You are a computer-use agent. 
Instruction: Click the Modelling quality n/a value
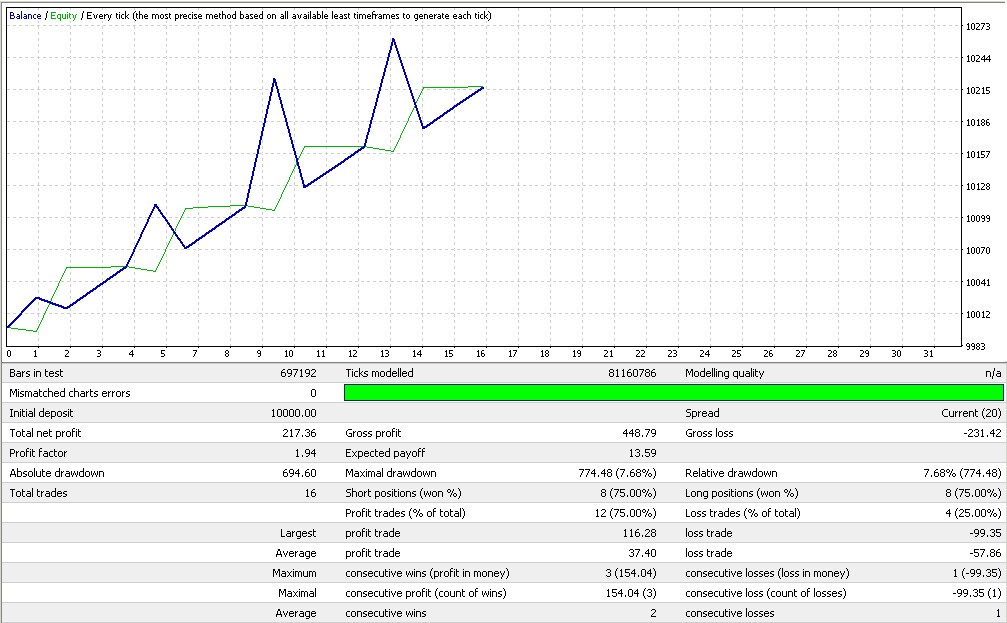click(x=993, y=373)
